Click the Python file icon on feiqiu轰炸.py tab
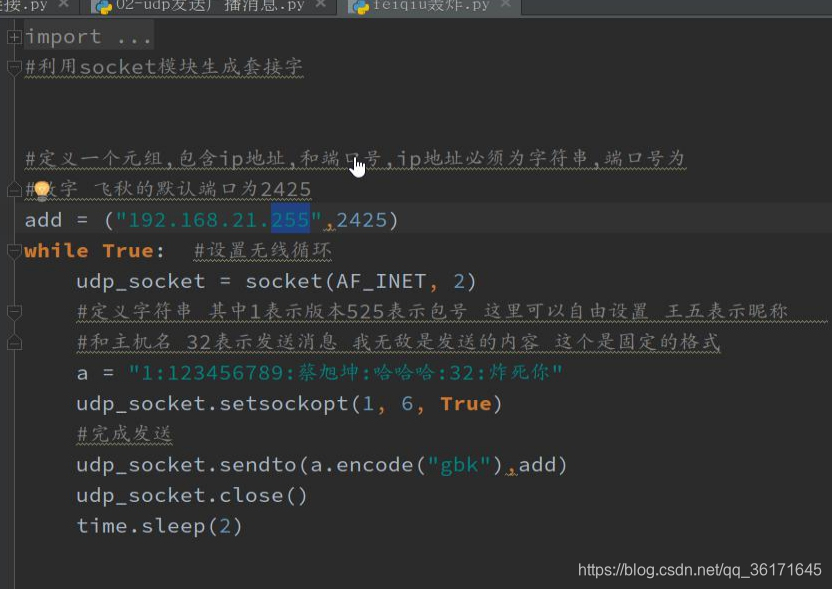The image size is (832, 589). coord(361,7)
